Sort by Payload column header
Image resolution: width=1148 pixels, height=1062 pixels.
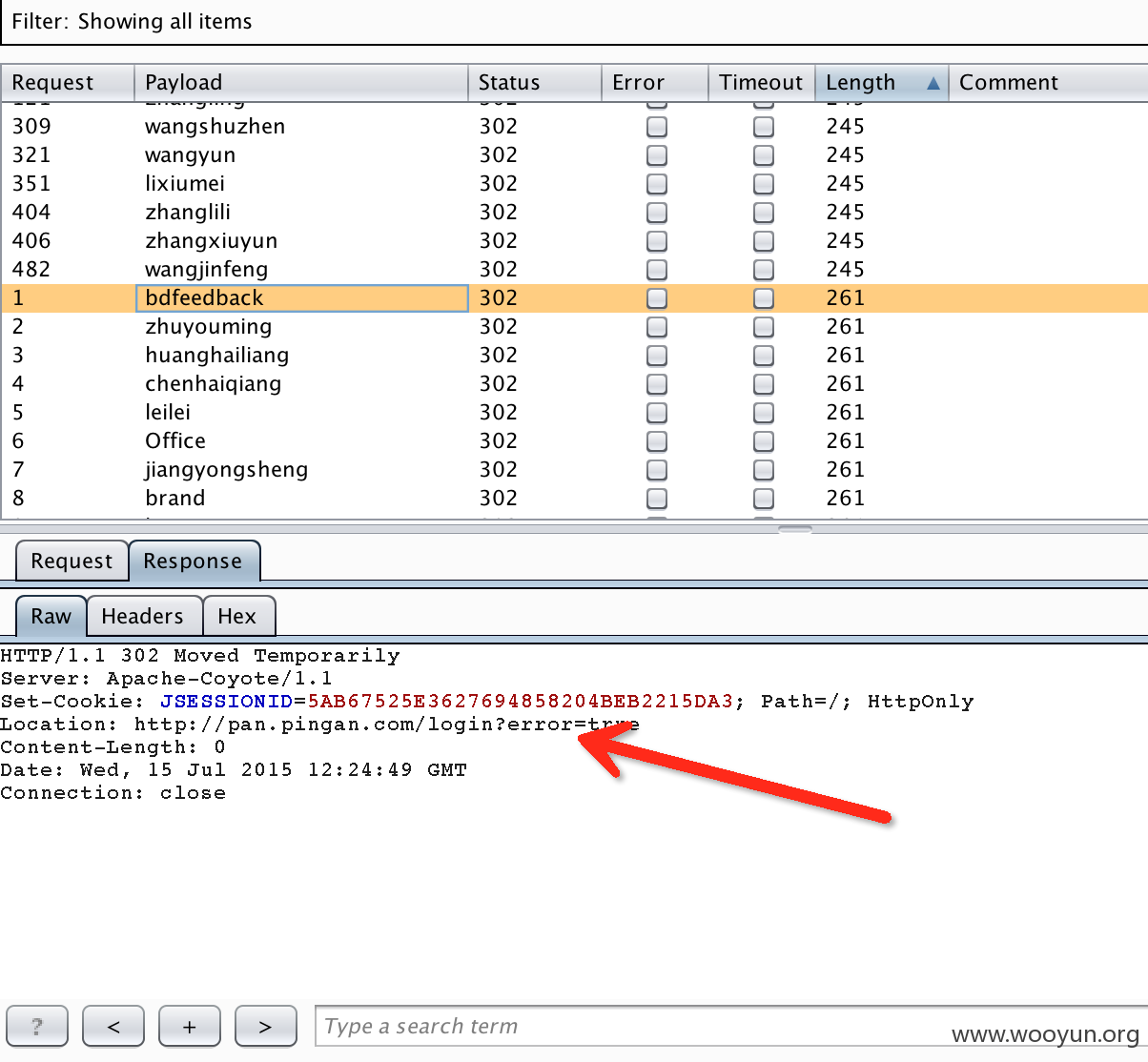point(301,83)
